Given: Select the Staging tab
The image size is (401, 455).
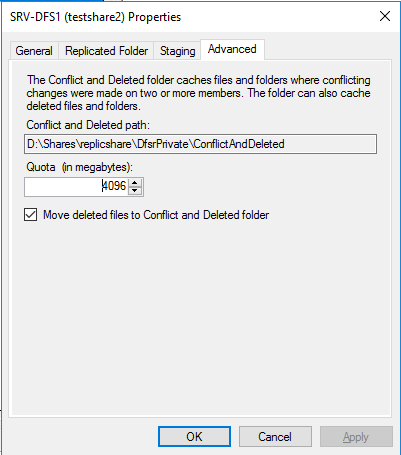Looking at the screenshot, I should coord(177,51).
